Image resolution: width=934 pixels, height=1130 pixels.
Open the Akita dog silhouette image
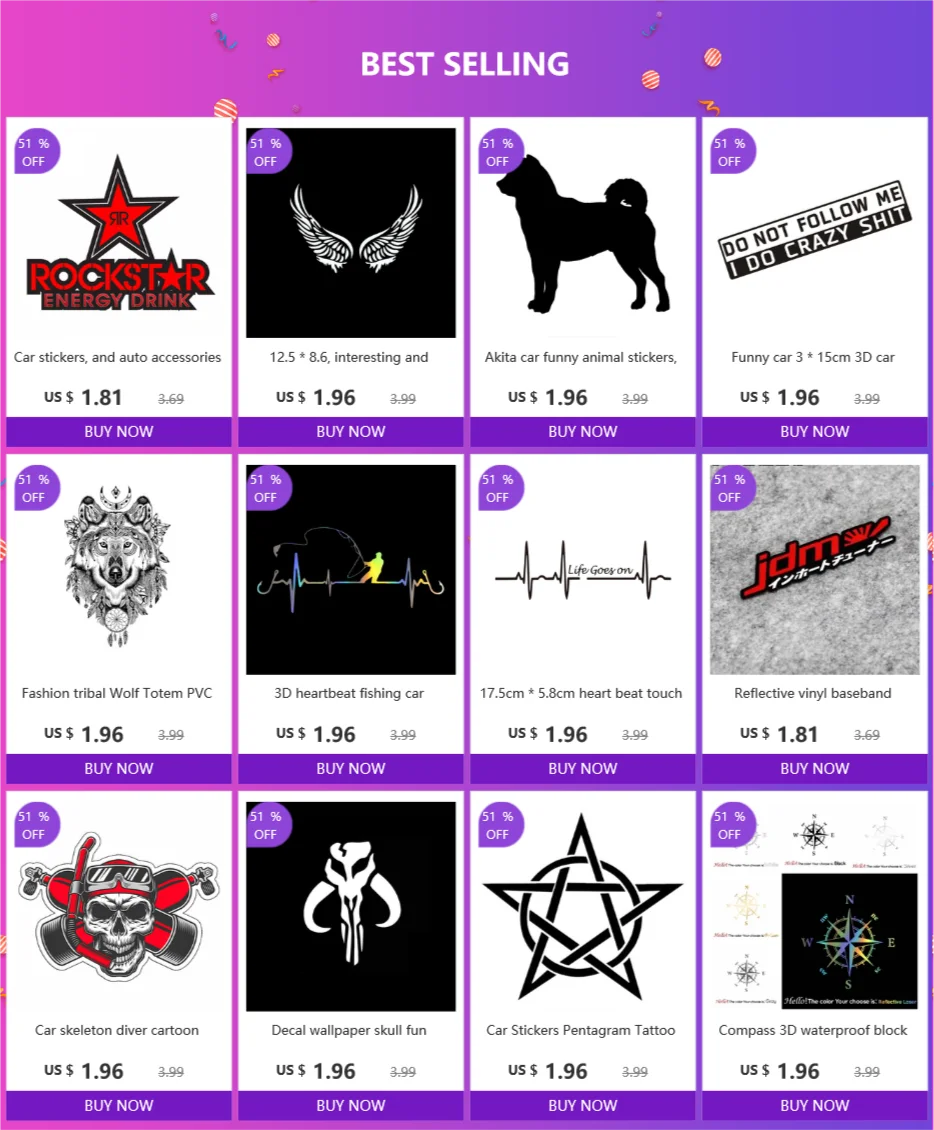point(583,233)
